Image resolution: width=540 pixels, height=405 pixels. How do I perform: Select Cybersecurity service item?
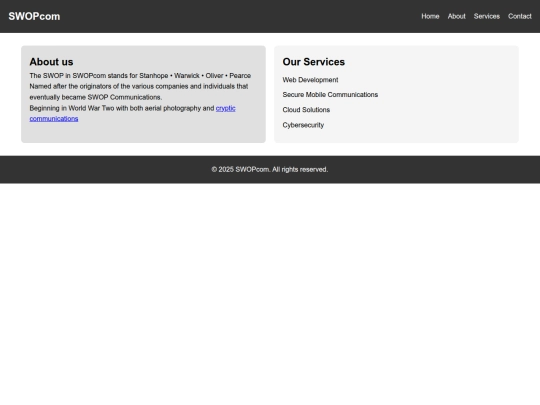303,125
